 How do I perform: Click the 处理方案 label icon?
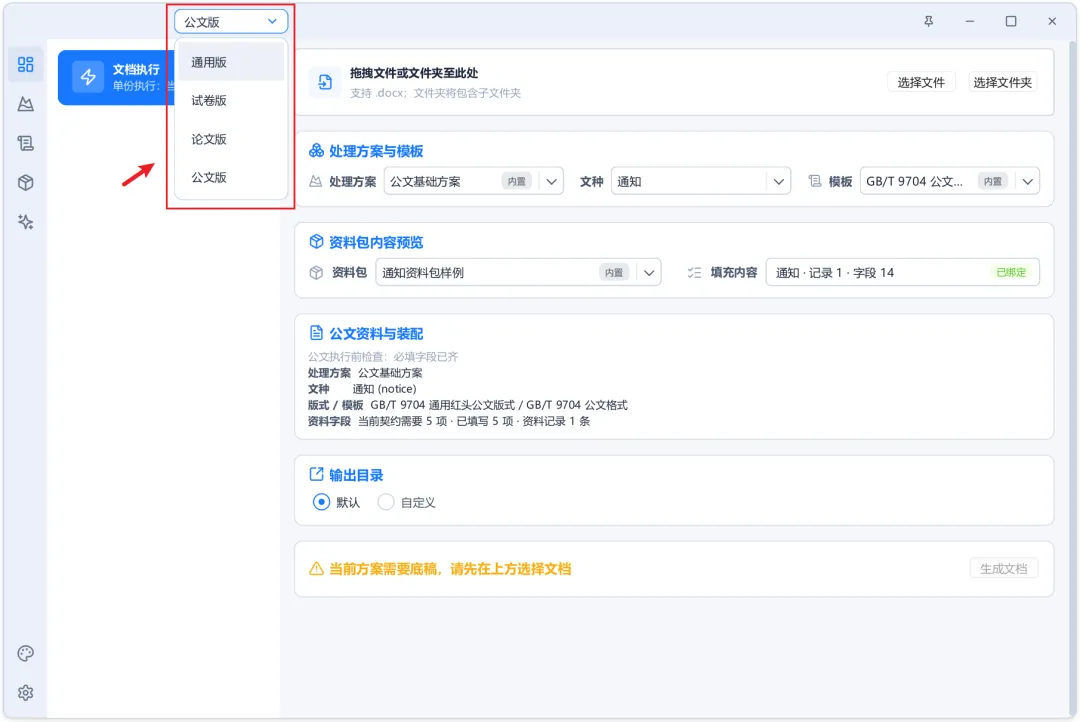[315, 181]
